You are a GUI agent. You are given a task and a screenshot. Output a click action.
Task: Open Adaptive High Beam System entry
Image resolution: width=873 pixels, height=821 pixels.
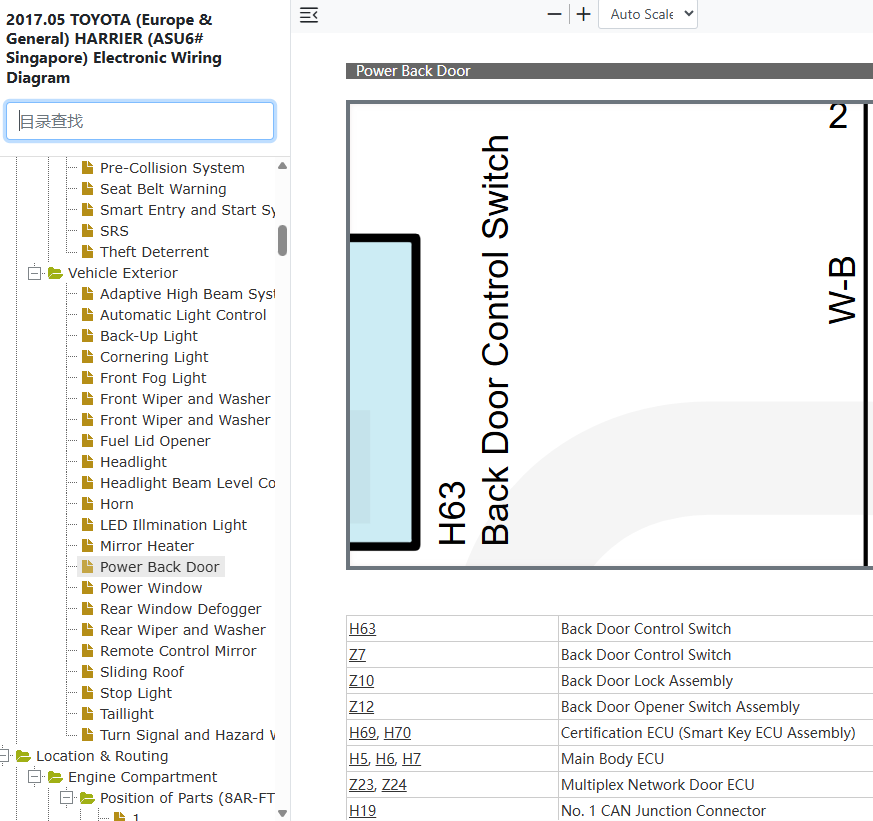(x=187, y=294)
